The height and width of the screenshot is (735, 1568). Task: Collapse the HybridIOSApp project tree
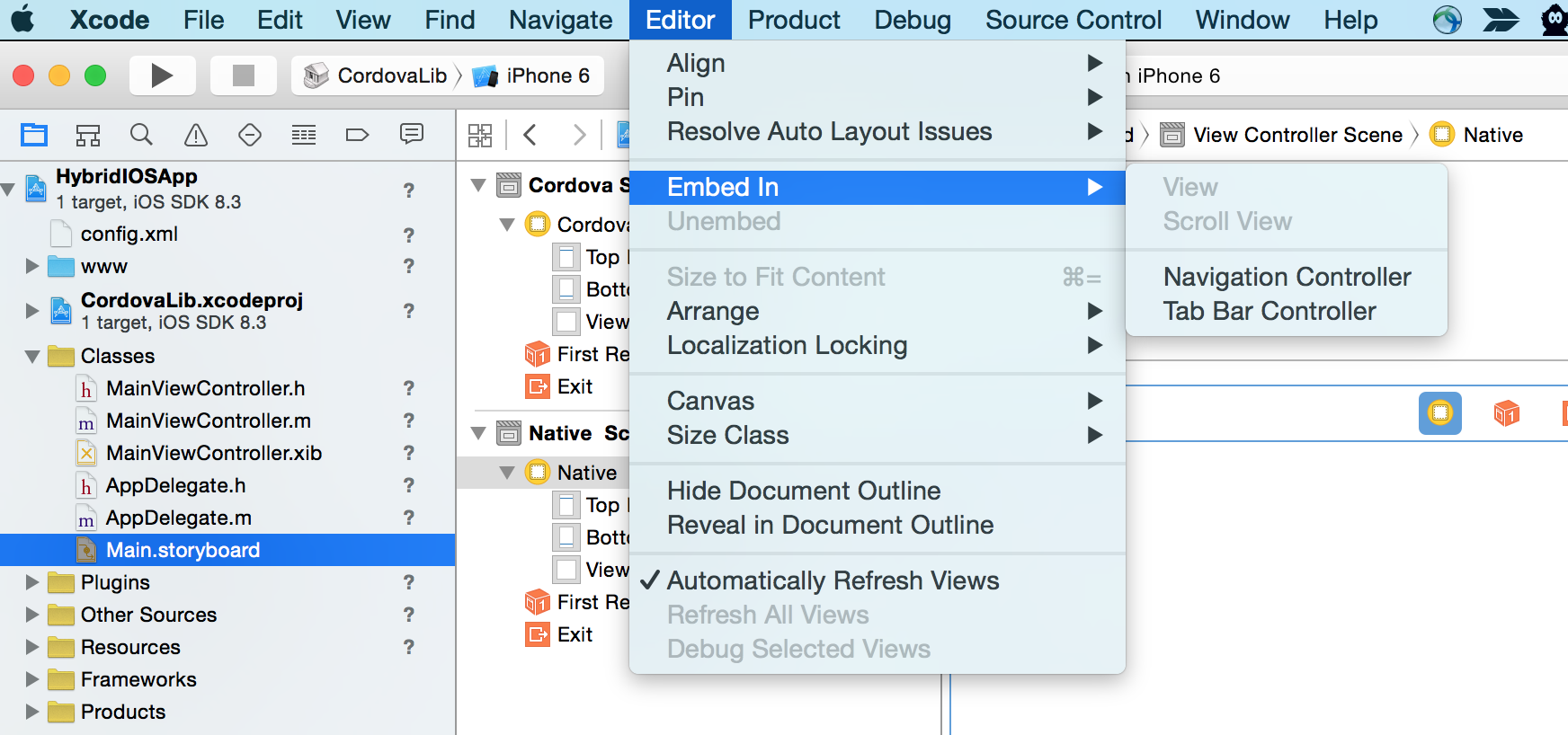pos(9,190)
